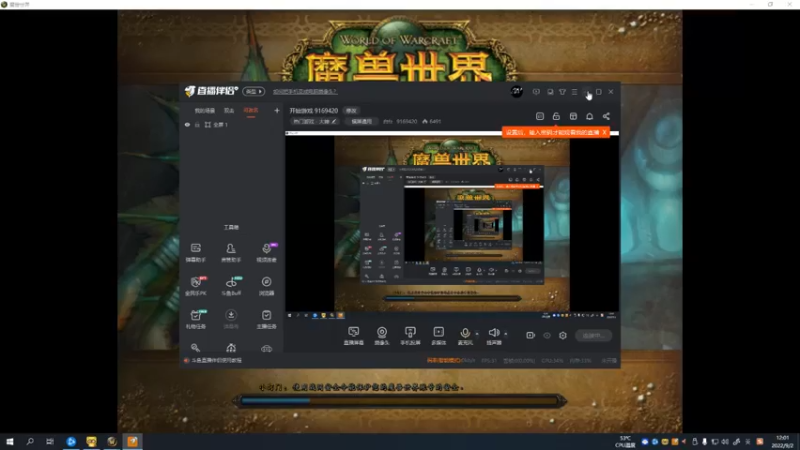Launch the PK tool with red badge
This screenshot has width=800, height=450.
click(195, 286)
